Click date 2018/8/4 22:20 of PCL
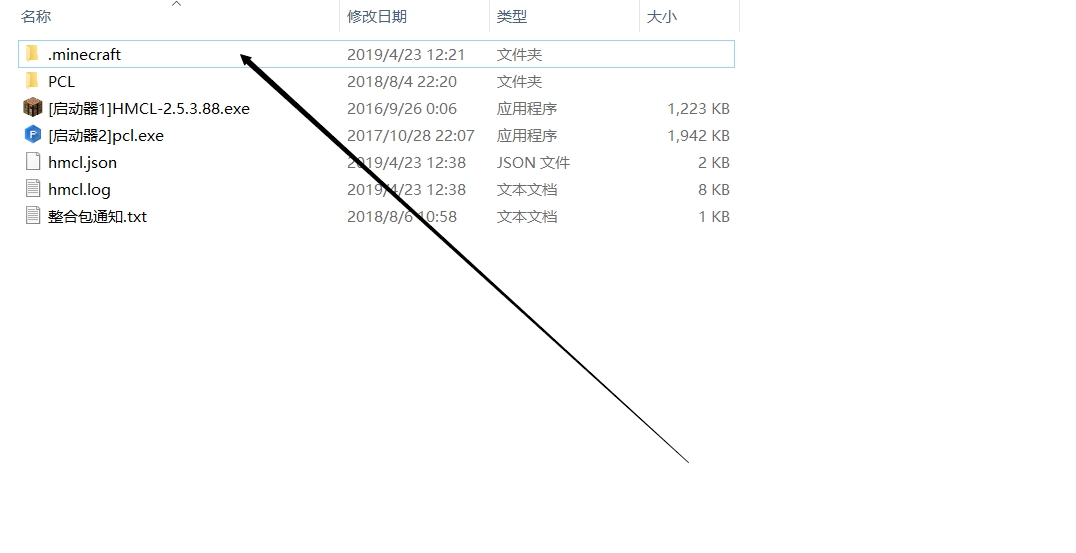Image resolution: width=1076 pixels, height=553 pixels. [401, 82]
